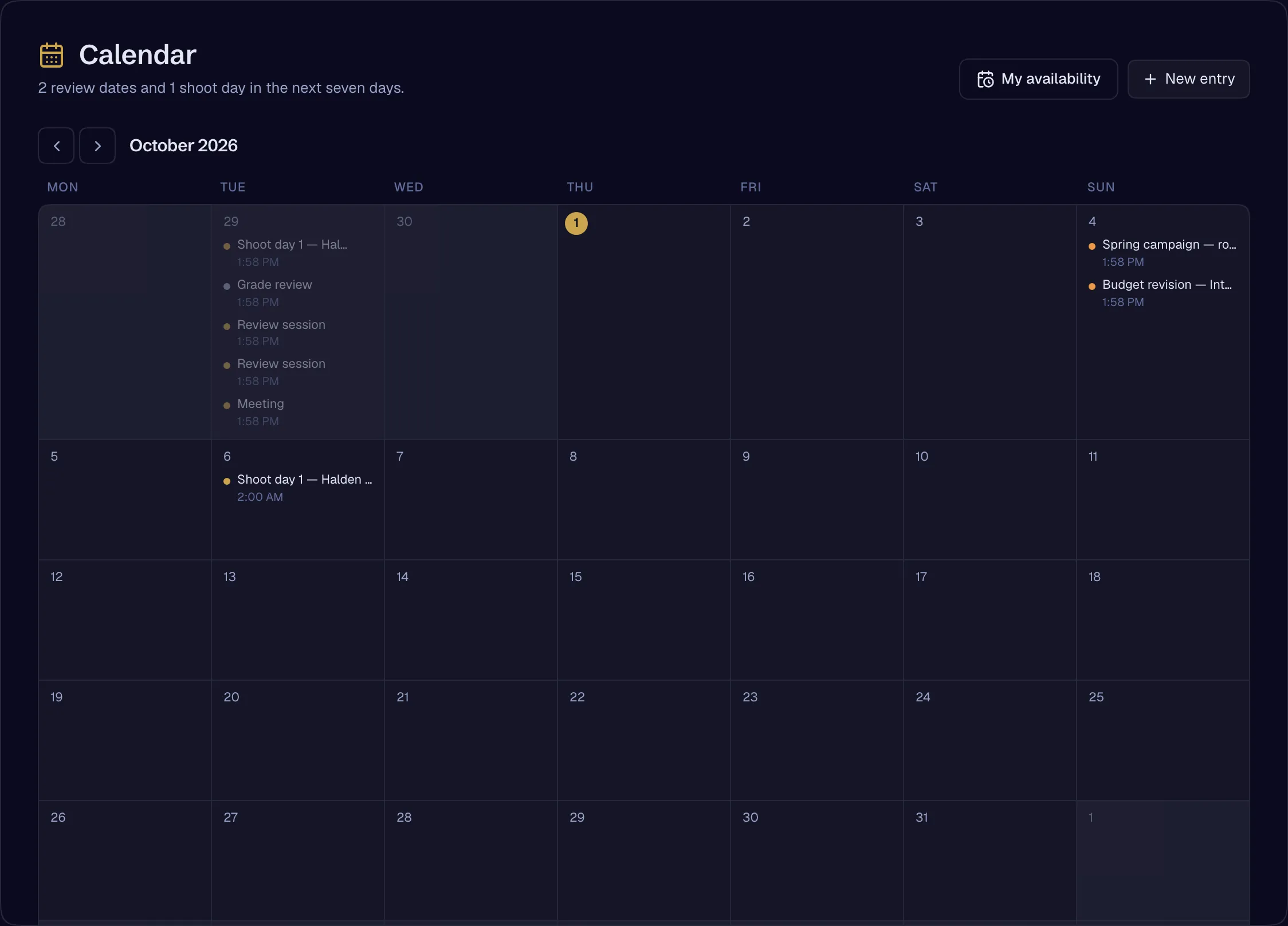Open the Budget revision entry
This screenshot has height=926, width=1288.
[1163, 293]
